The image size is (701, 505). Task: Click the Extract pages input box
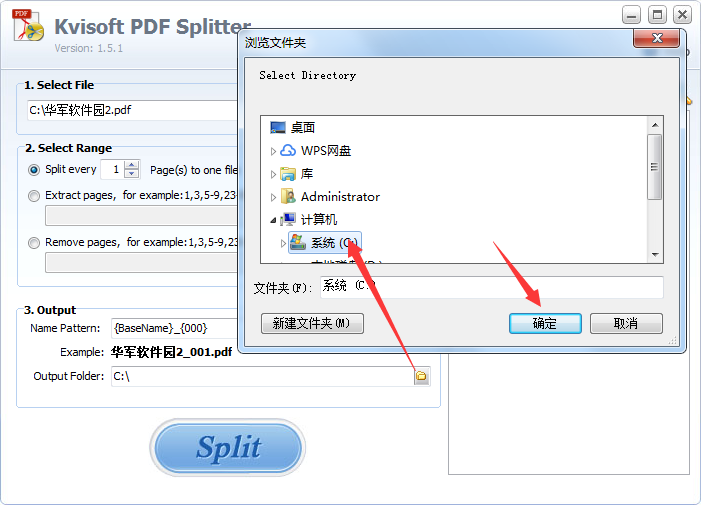(x=142, y=216)
